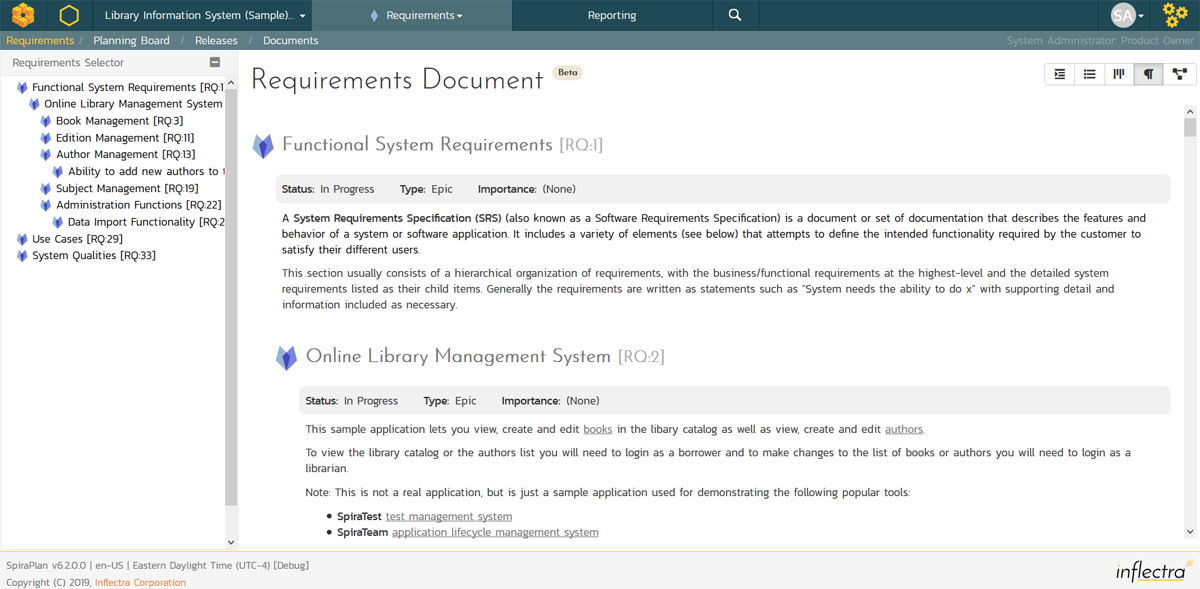The image size is (1200, 589).
Task: Switch to the flat list view
Action: pyautogui.click(x=1090, y=74)
